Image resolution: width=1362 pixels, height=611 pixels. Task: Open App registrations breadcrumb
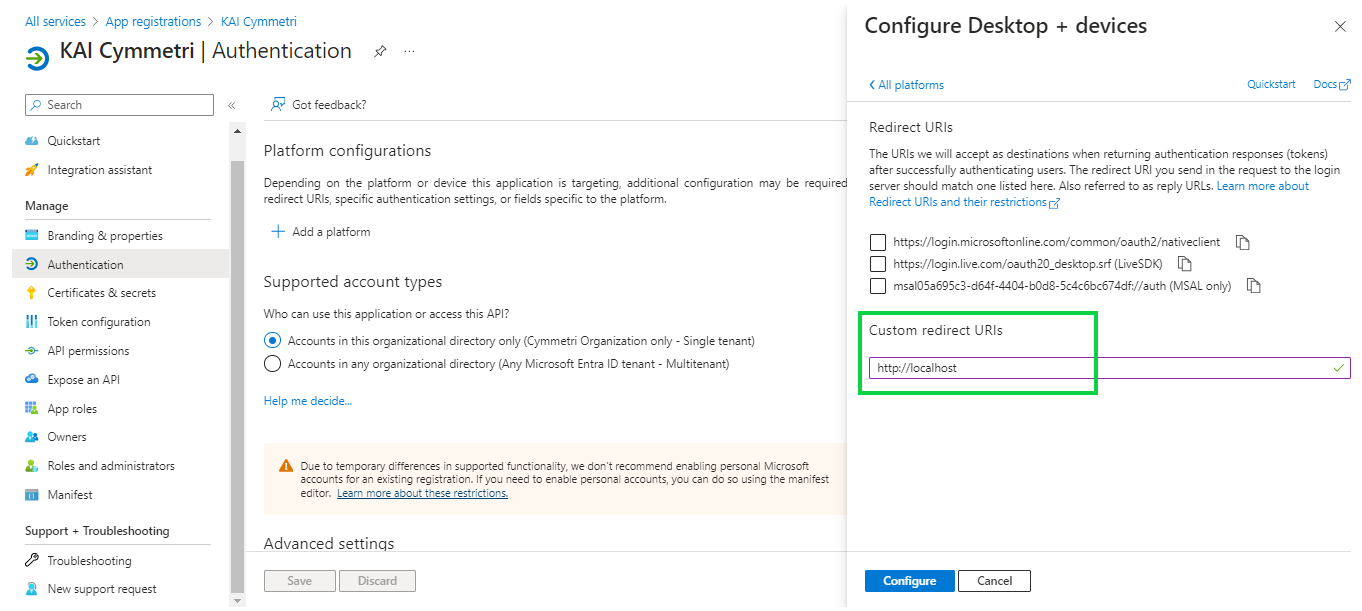point(153,21)
